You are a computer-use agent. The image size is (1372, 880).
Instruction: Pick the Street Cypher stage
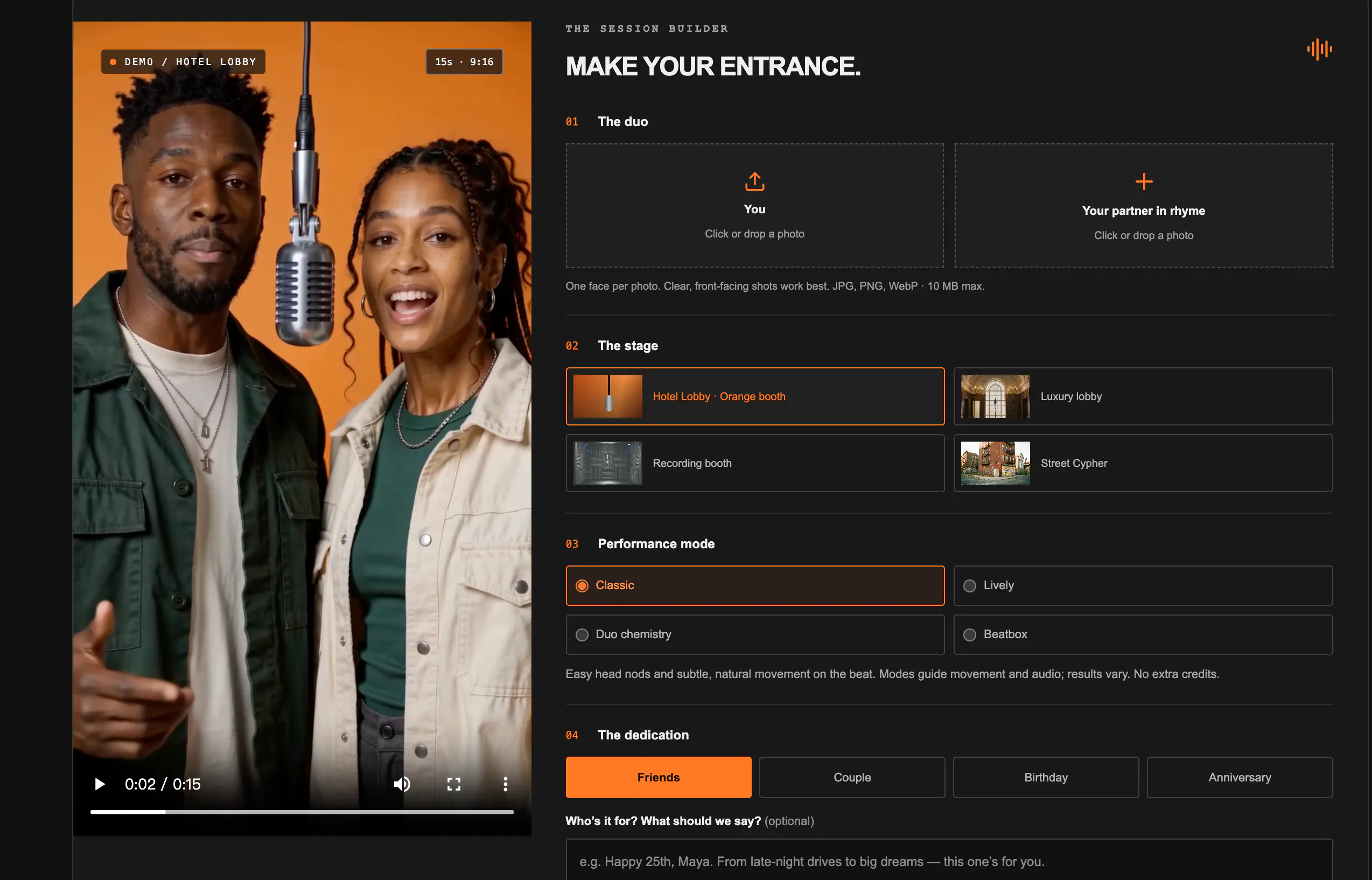(1143, 463)
